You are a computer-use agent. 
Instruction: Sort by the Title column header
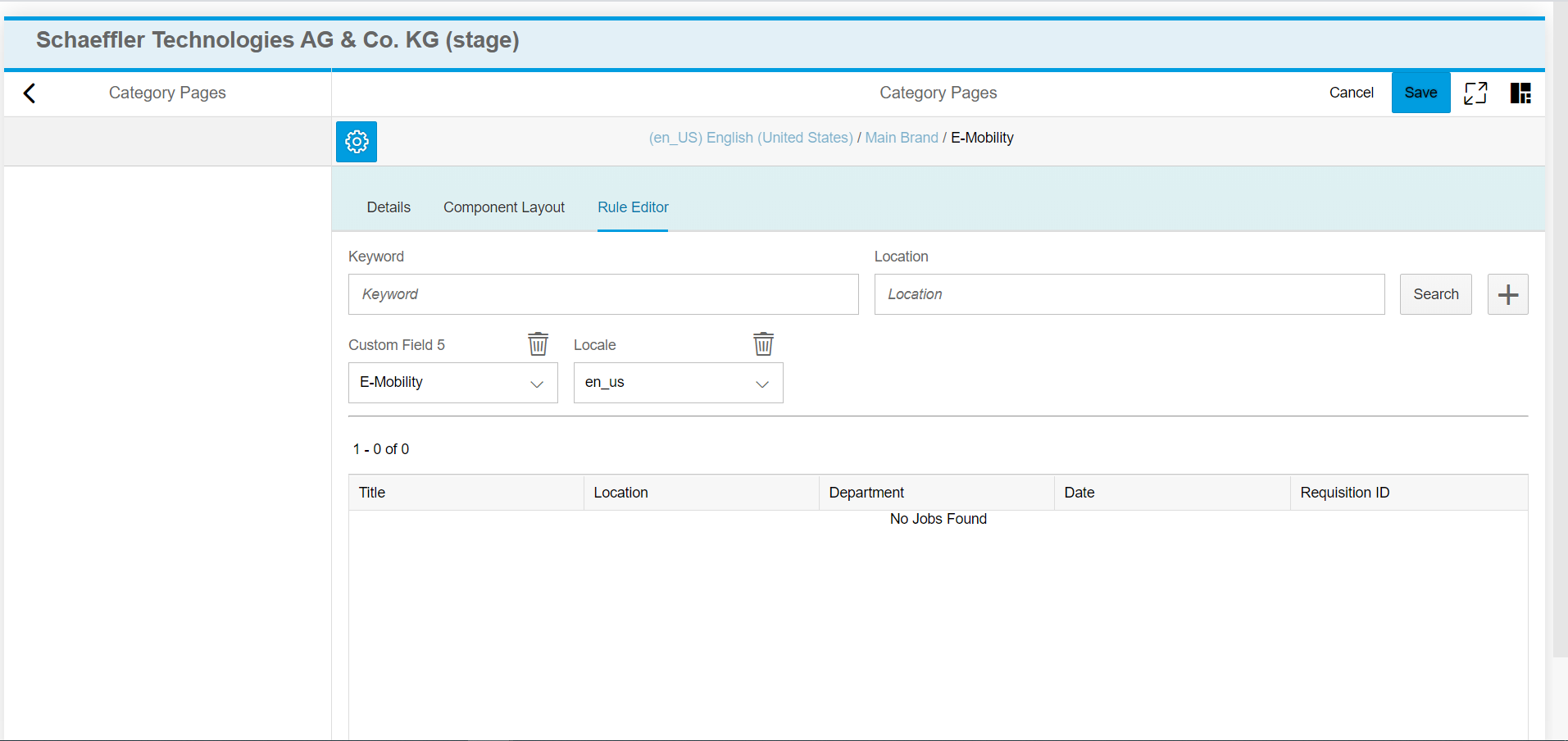[466, 493]
